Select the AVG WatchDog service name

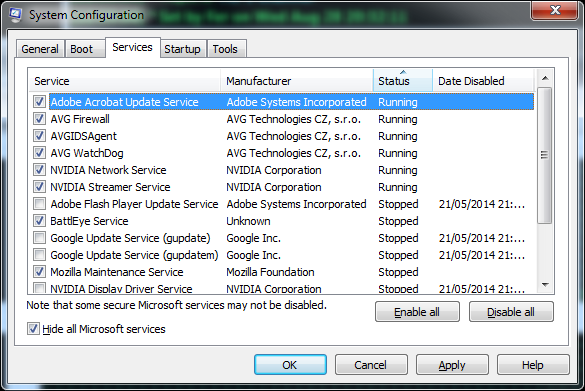tap(87, 153)
